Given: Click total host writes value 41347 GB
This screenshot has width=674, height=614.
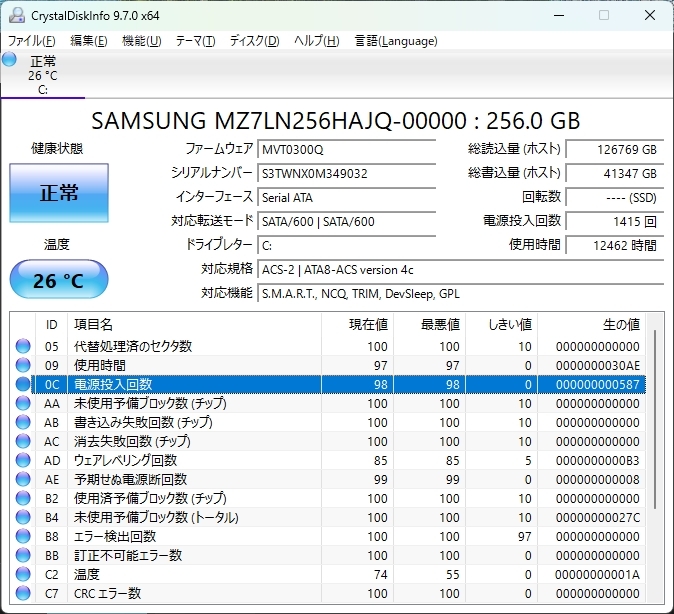Looking at the screenshot, I should 615,173.
